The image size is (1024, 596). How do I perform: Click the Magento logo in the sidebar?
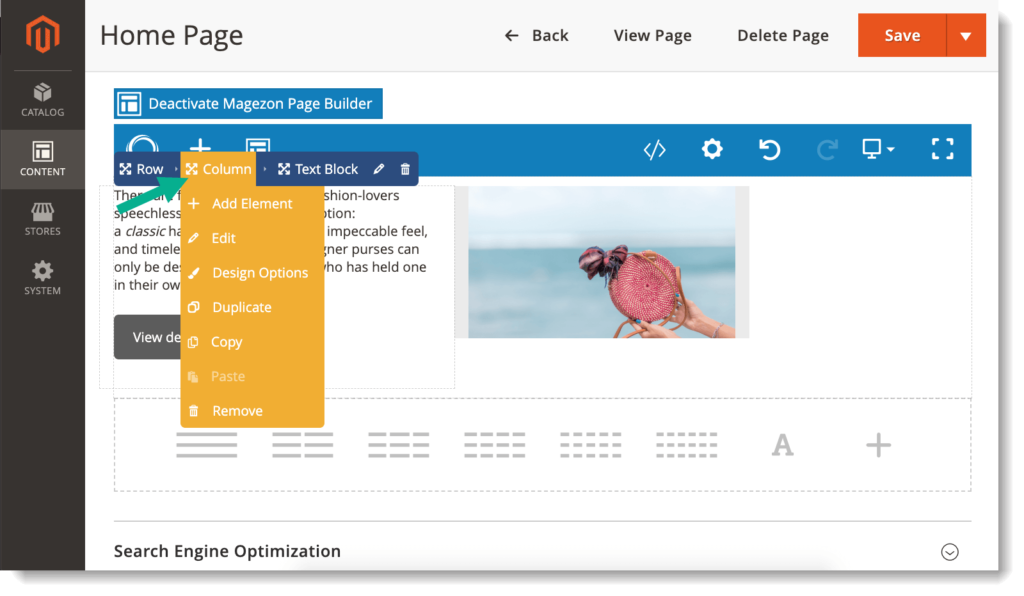(x=42, y=35)
